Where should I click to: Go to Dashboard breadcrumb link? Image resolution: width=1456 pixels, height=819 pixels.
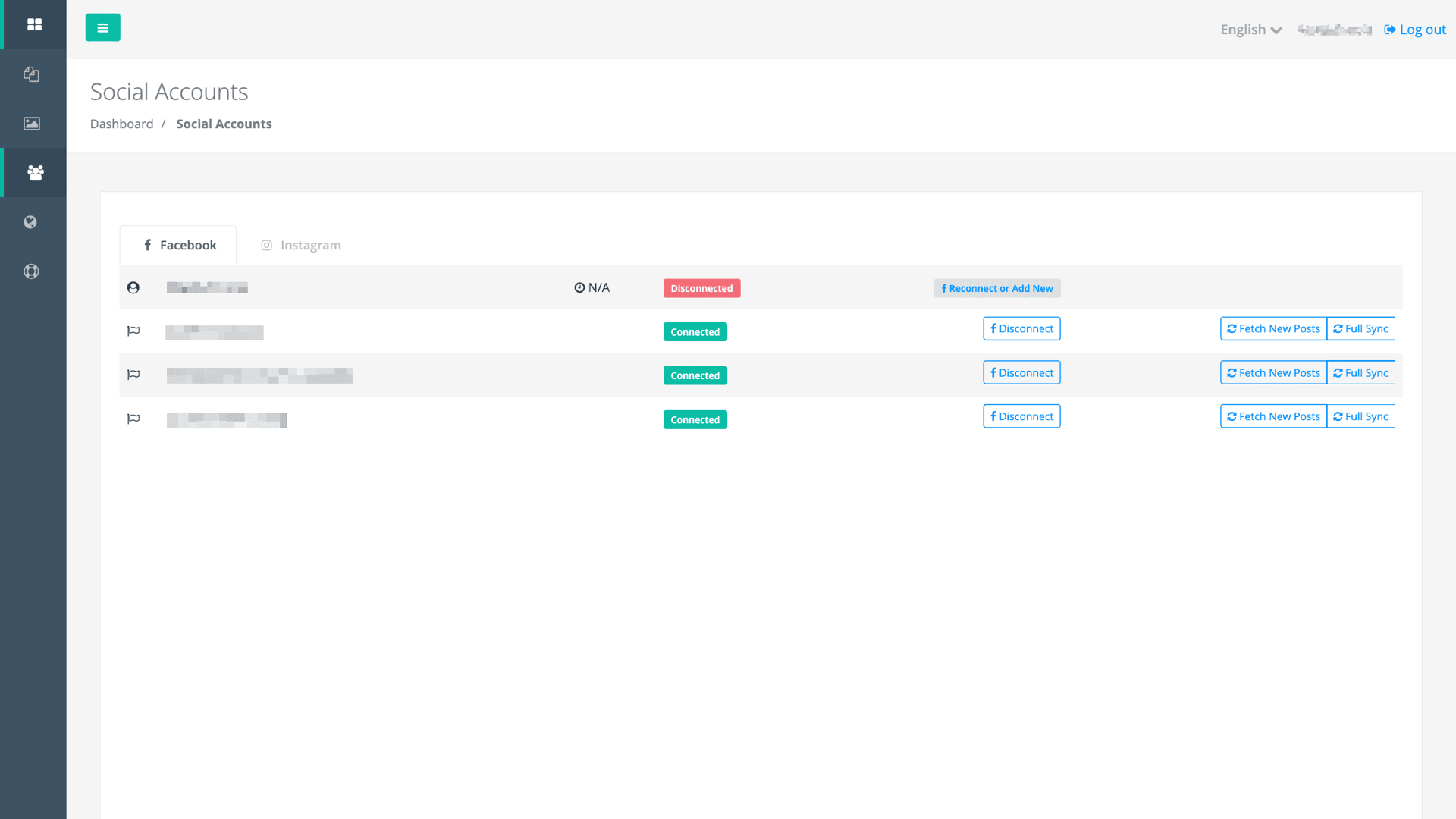click(121, 124)
